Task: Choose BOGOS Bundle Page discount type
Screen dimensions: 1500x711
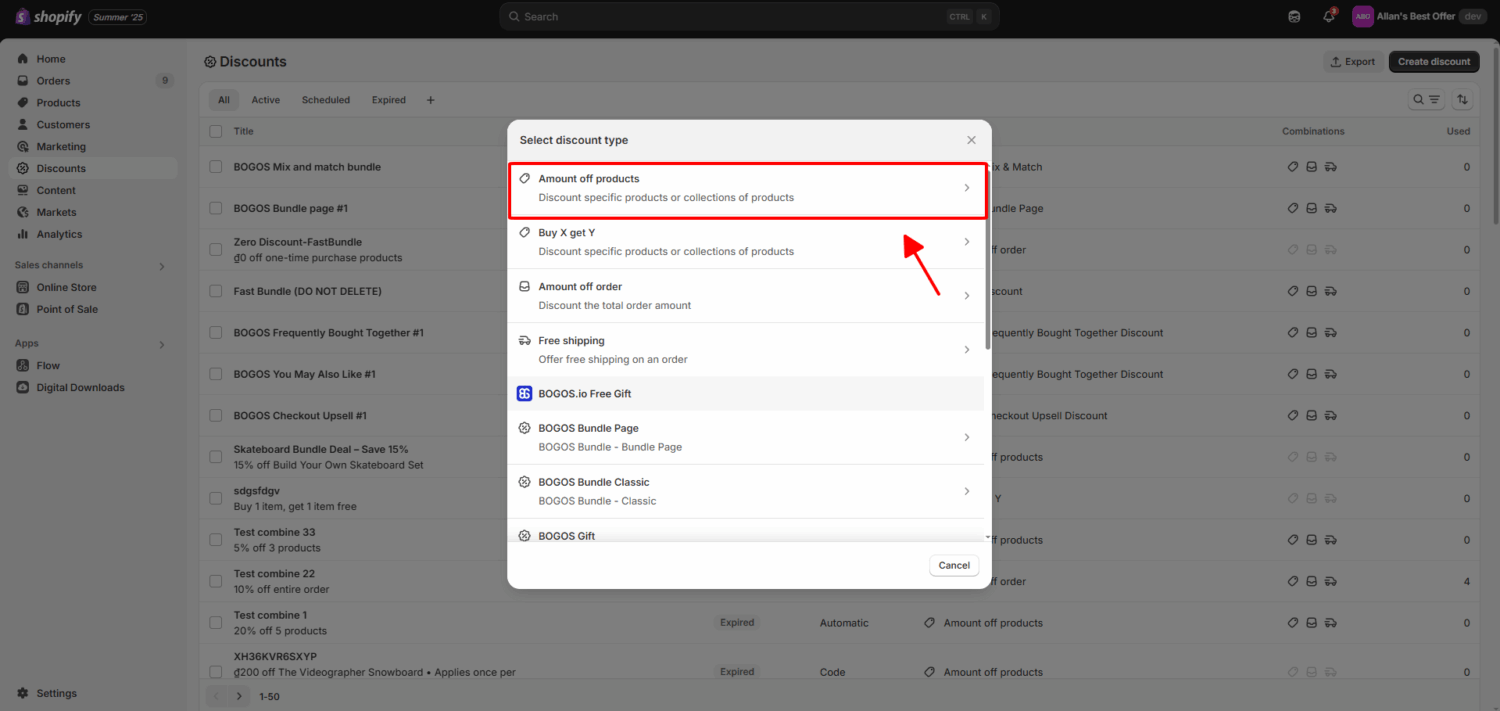Action: [747, 437]
